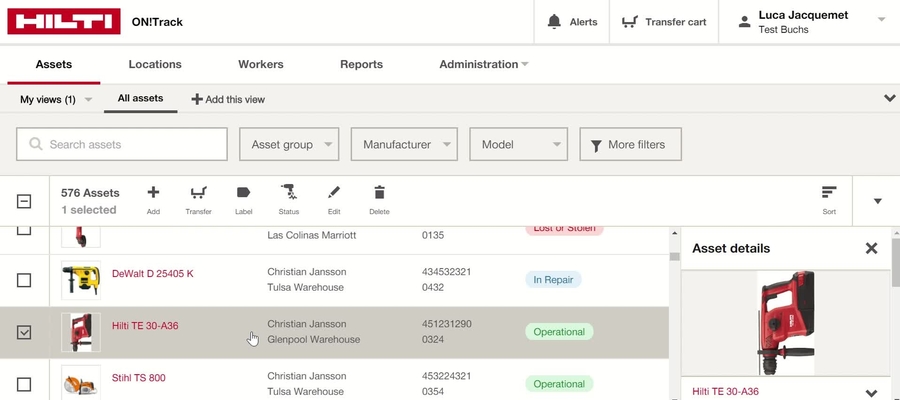The image size is (900, 400).
Task: Click the Search assets input field
Action: (x=122, y=144)
